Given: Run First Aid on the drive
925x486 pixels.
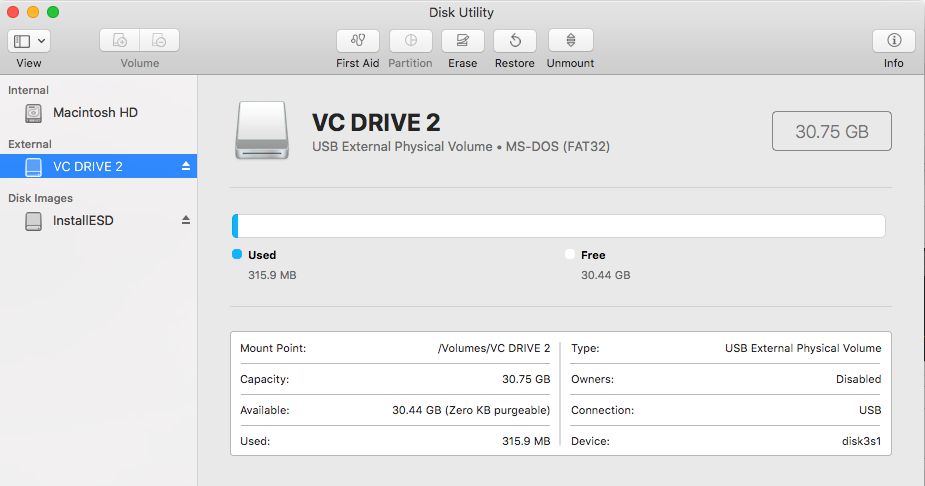Looking at the screenshot, I should click(x=357, y=41).
